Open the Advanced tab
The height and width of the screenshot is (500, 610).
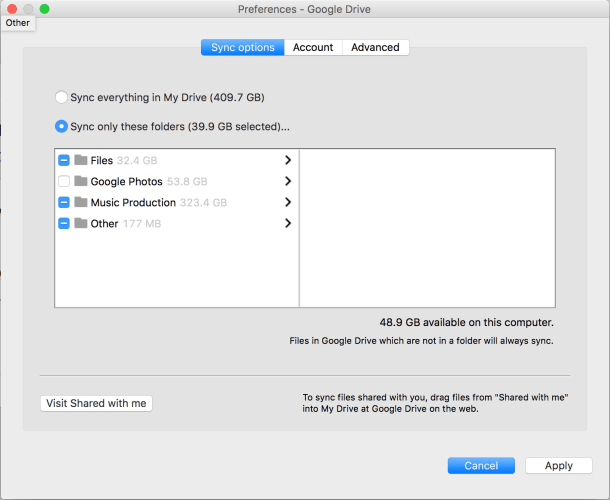(375, 47)
